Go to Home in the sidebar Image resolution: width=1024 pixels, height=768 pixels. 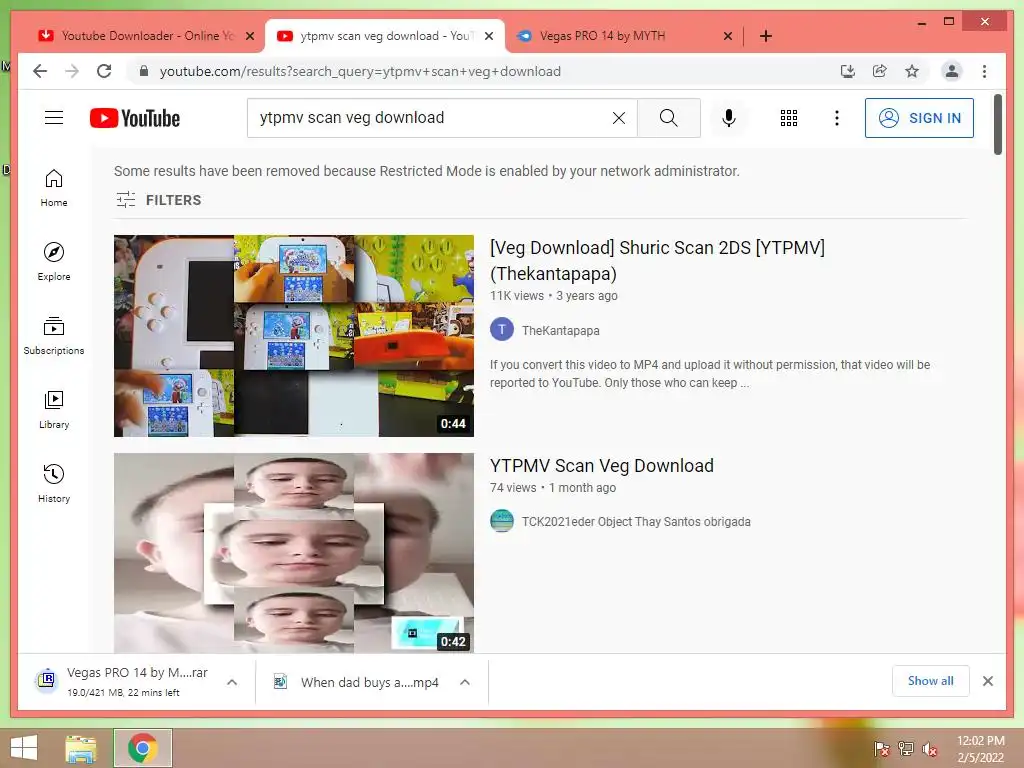pos(54,188)
